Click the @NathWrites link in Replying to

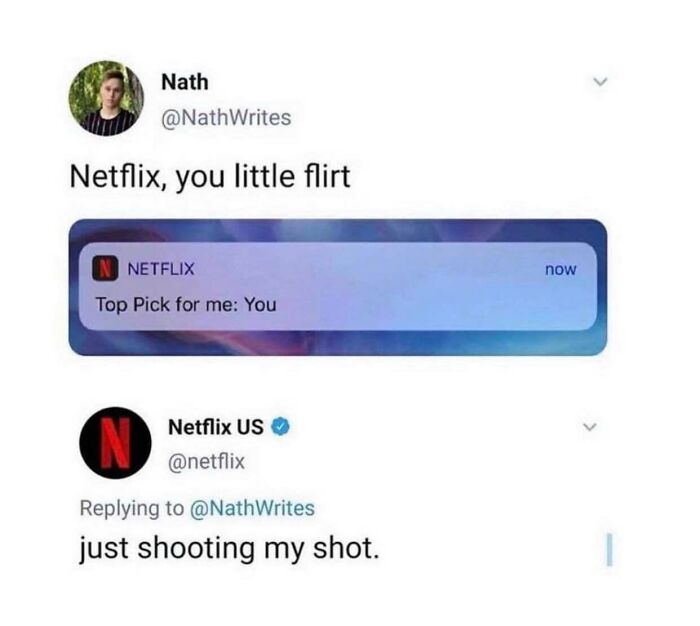(x=253, y=508)
